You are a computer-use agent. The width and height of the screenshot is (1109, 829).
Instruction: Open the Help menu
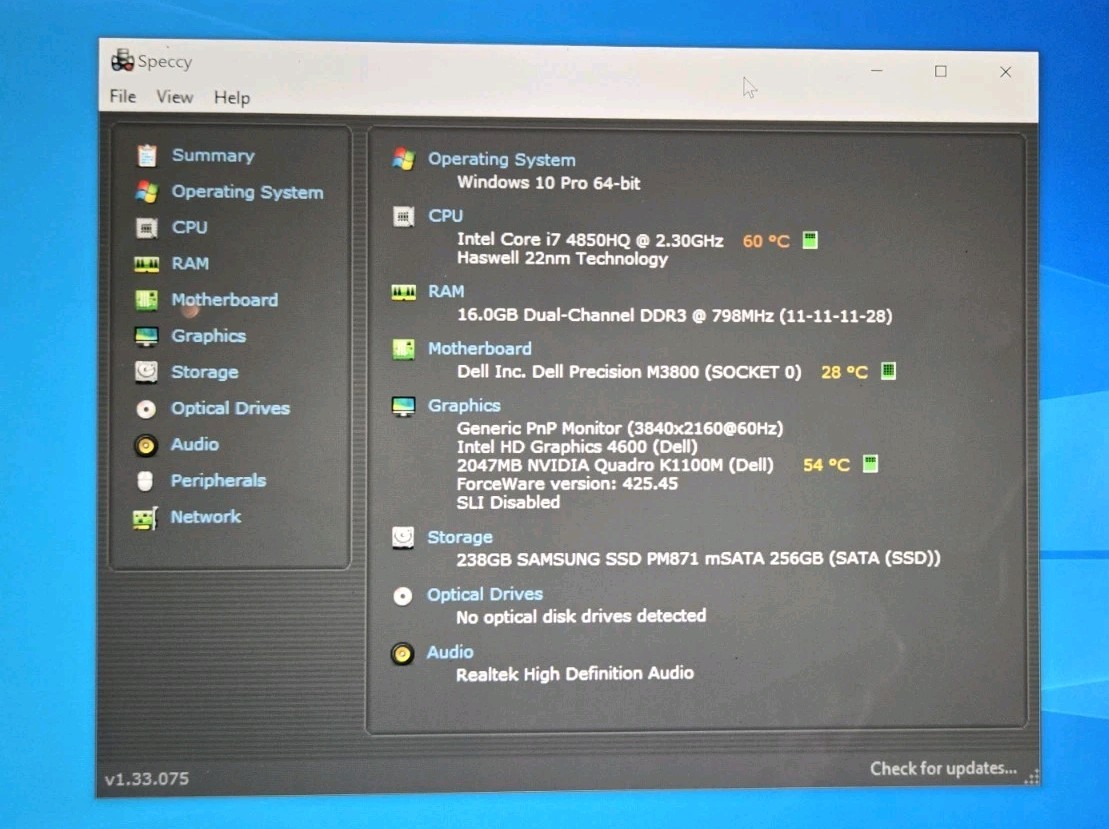pos(232,98)
